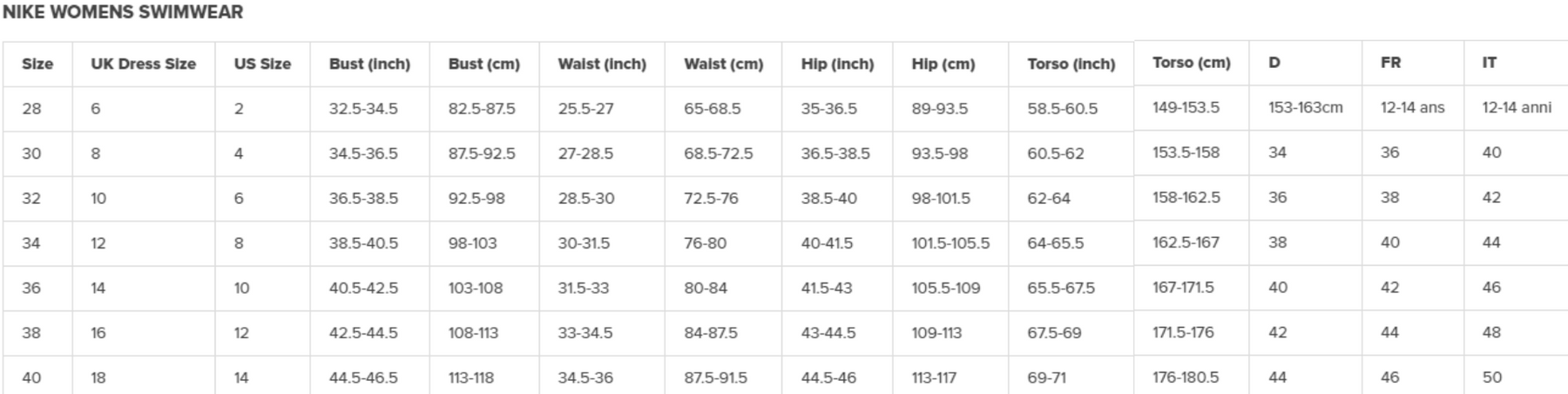
Task: Click the Torso (cm) column header
Action: pos(1191,63)
